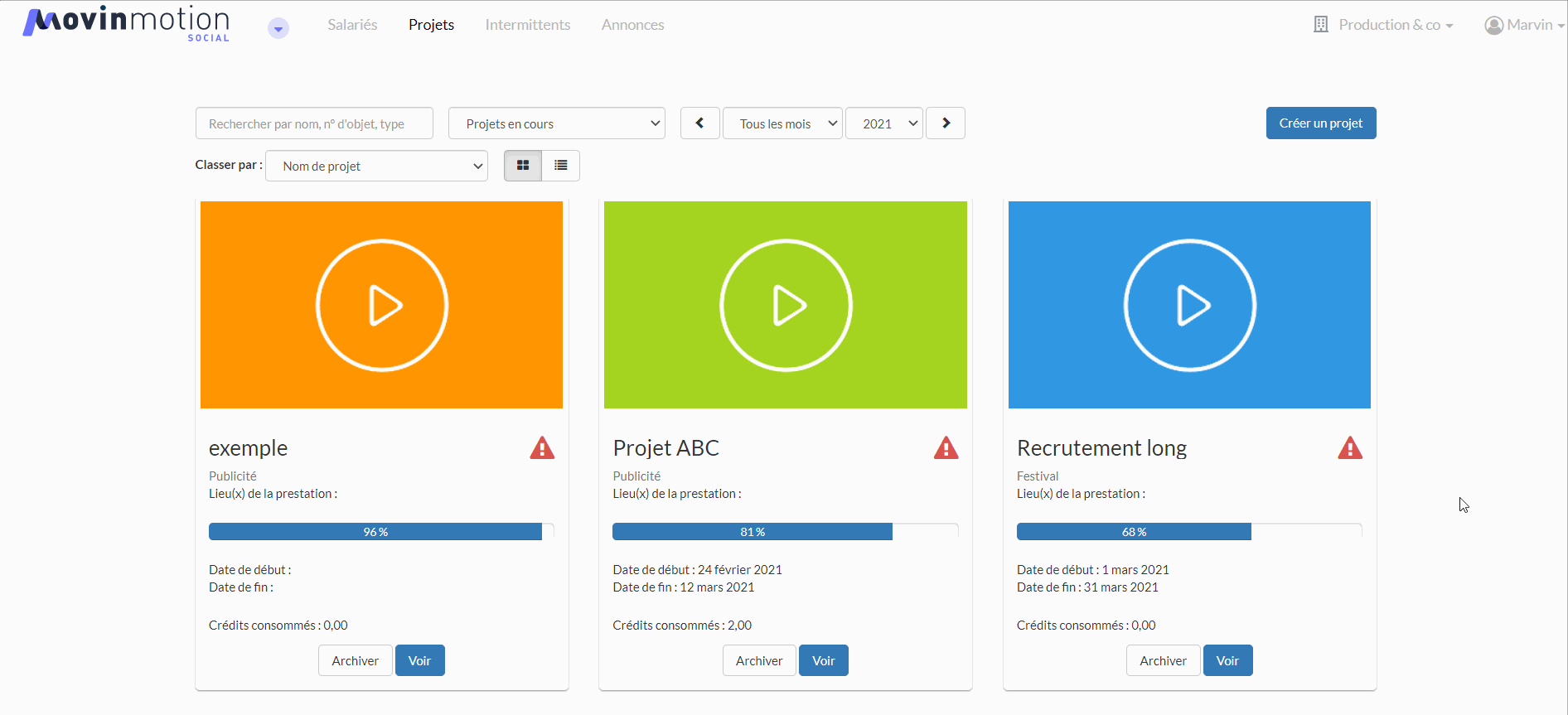The image size is (1568, 715).
Task: Switch to list view layout
Action: click(561, 166)
